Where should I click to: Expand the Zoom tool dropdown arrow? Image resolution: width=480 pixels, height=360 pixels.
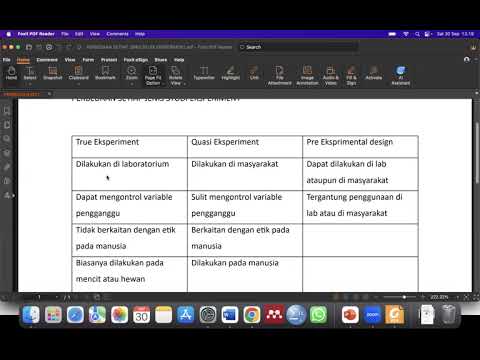pos(132,84)
